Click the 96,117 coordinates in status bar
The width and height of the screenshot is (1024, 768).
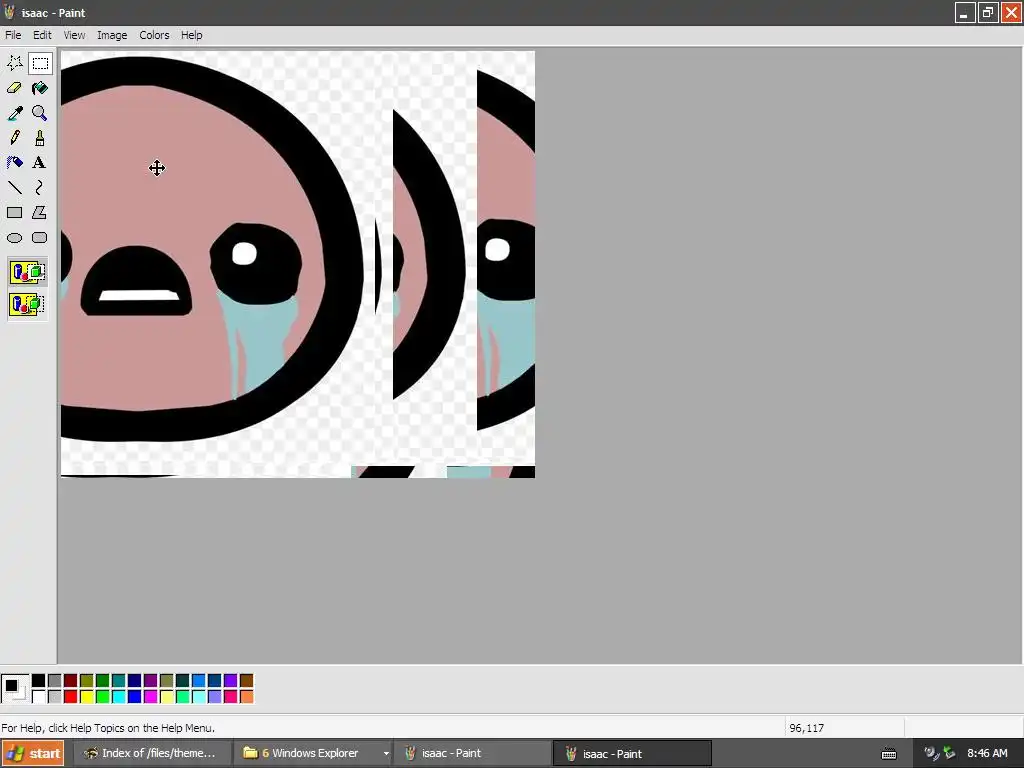point(807,728)
